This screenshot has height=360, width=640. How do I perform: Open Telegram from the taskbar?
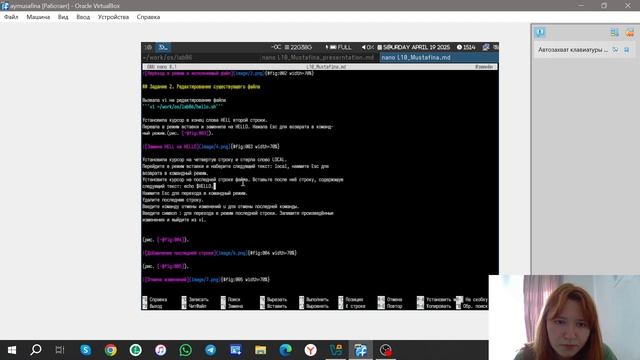point(211,350)
